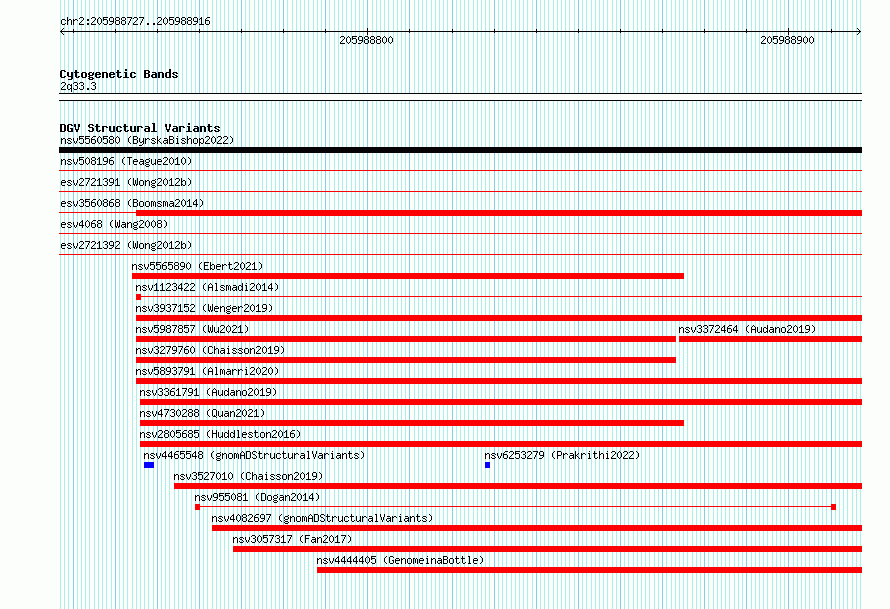The height and width of the screenshot is (609, 890).
Task: Open variant nsv1123422 (Alsmadi2014)
Action: click(x=207, y=287)
